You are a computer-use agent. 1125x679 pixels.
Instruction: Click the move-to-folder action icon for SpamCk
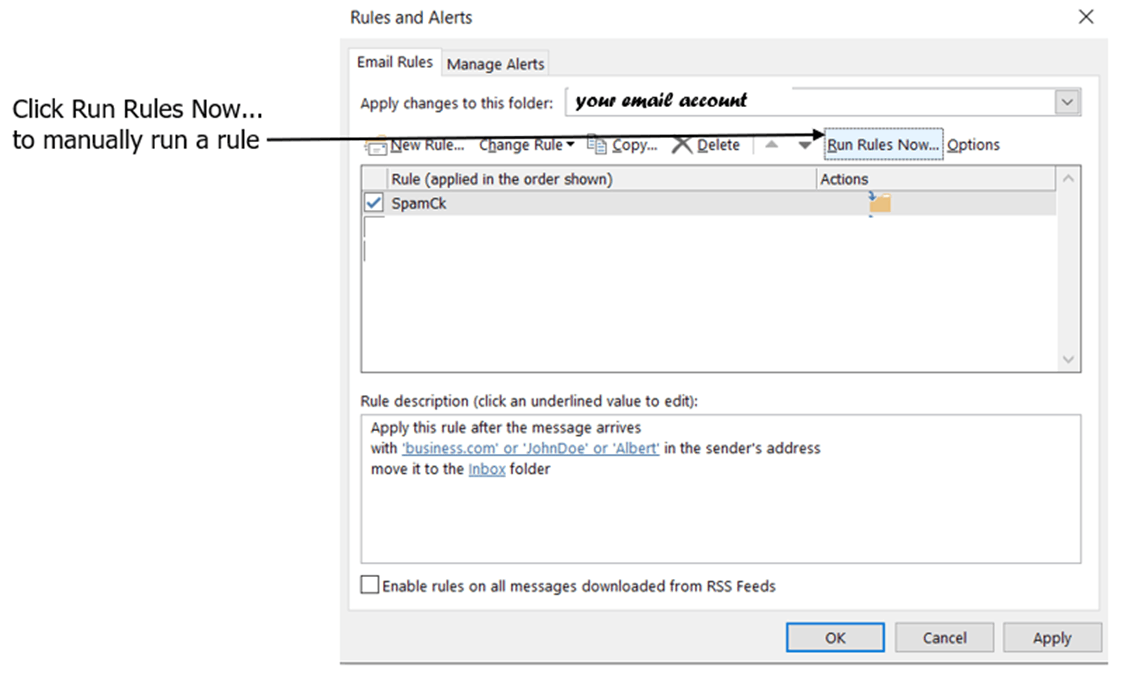[x=880, y=203]
